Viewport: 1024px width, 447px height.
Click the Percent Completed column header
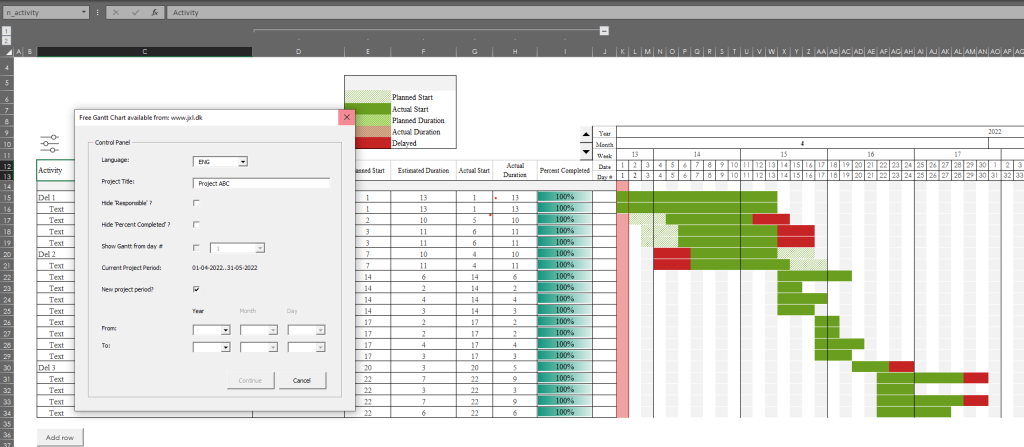click(x=564, y=171)
